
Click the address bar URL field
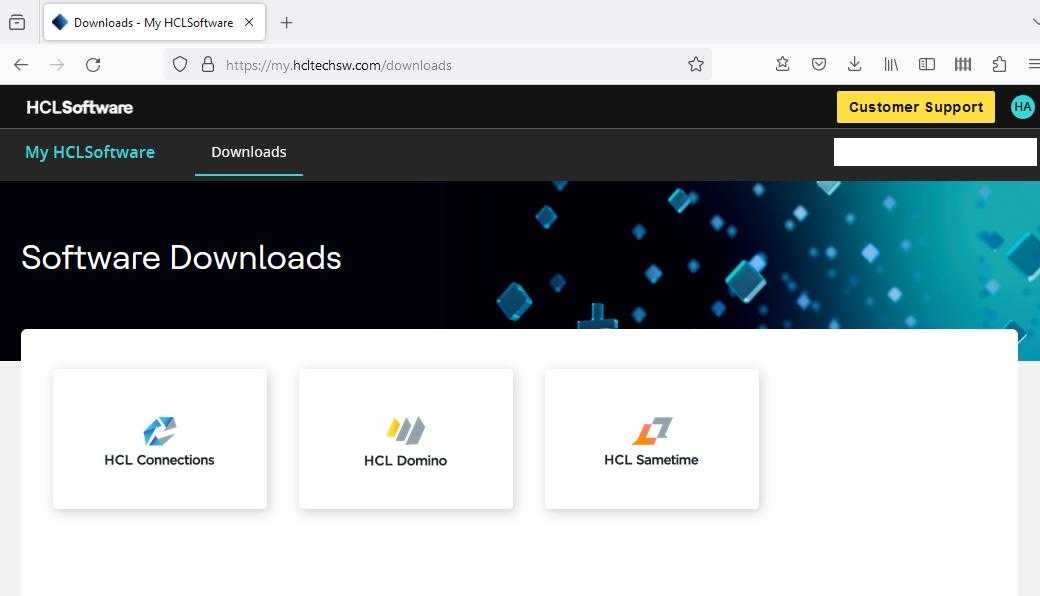tap(438, 65)
